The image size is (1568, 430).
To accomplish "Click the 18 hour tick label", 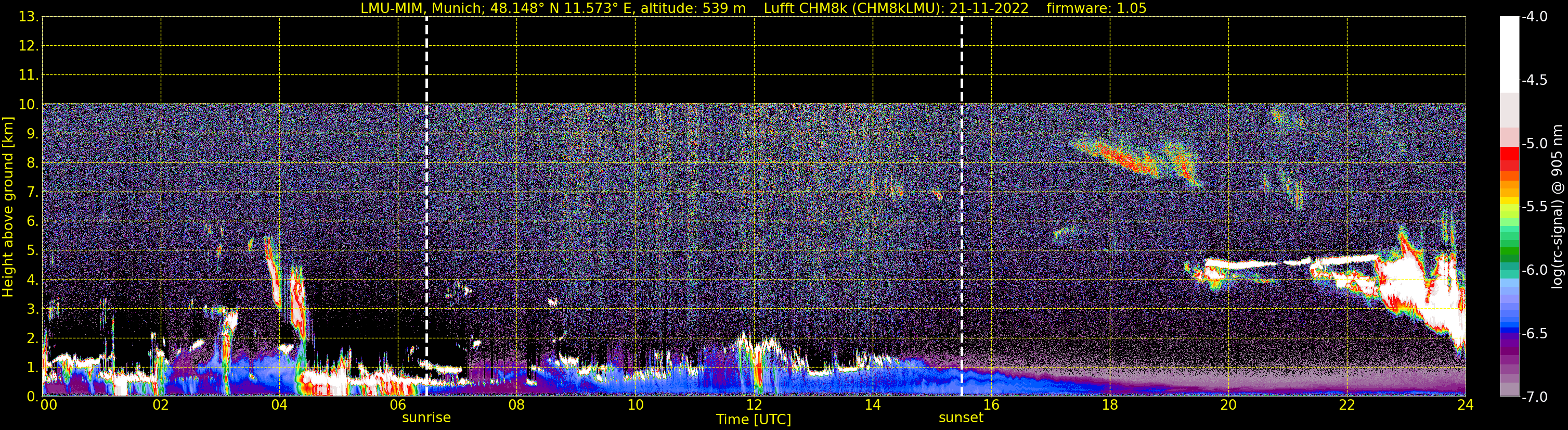I will coord(1110,405).
